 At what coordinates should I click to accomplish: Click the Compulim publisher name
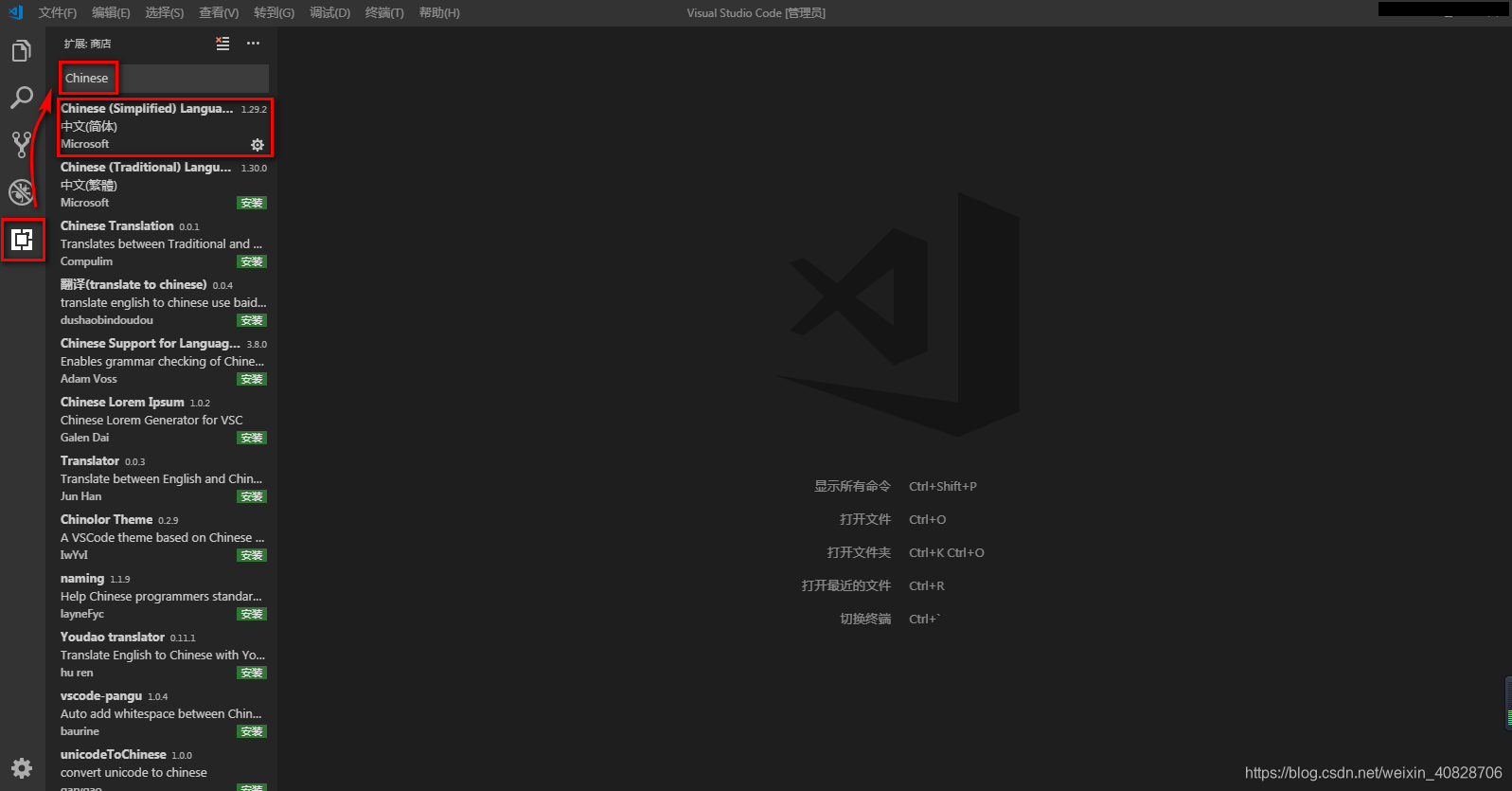(x=86, y=261)
